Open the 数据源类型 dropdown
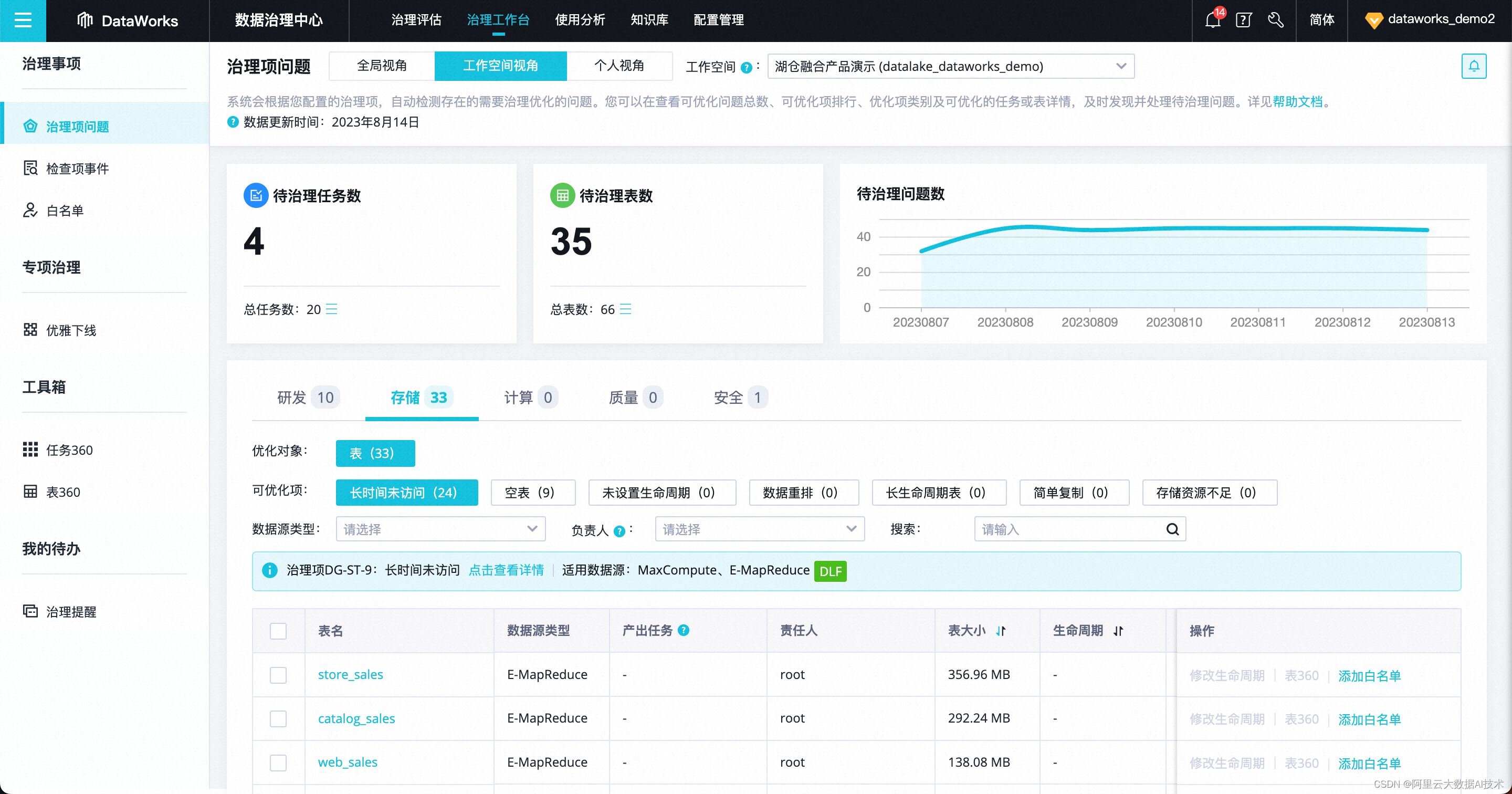This screenshot has width=1512, height=794. coord(441,529)
